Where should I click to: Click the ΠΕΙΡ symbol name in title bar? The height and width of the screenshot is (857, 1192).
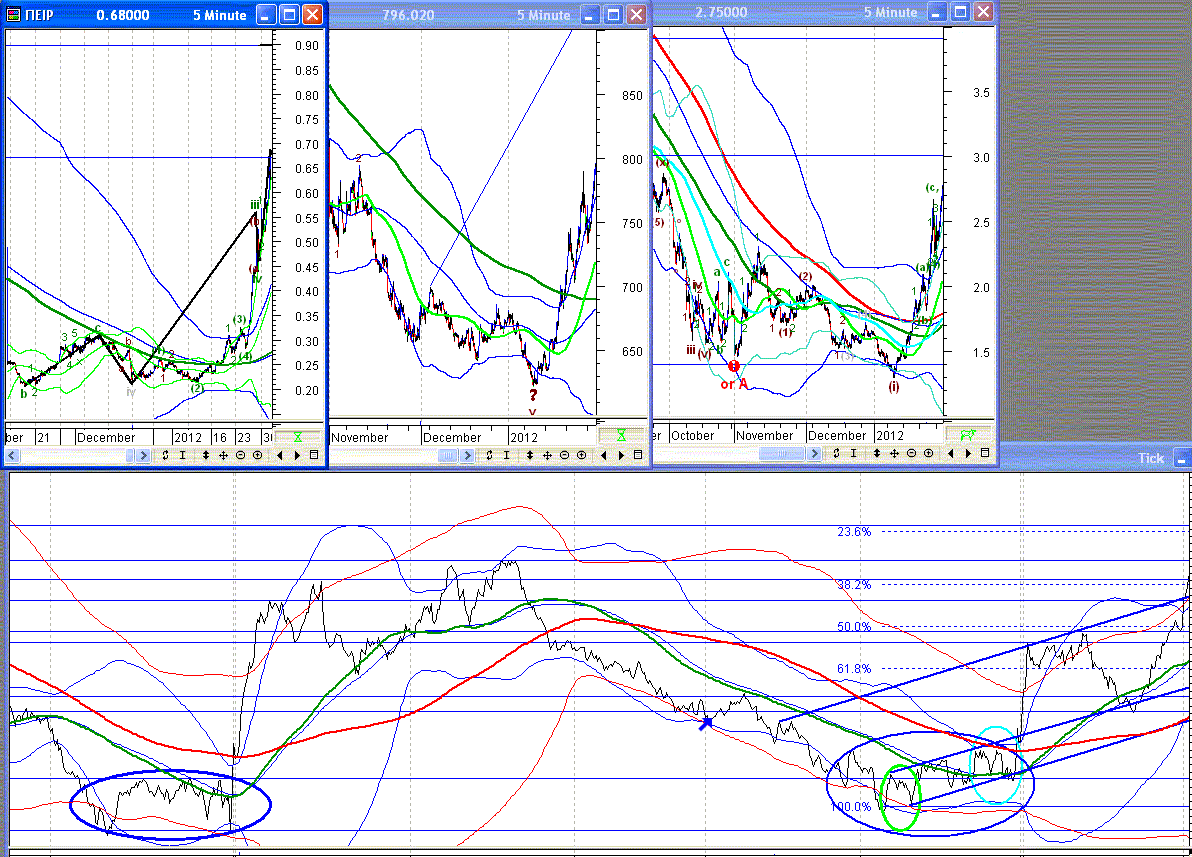click(40, 15)
